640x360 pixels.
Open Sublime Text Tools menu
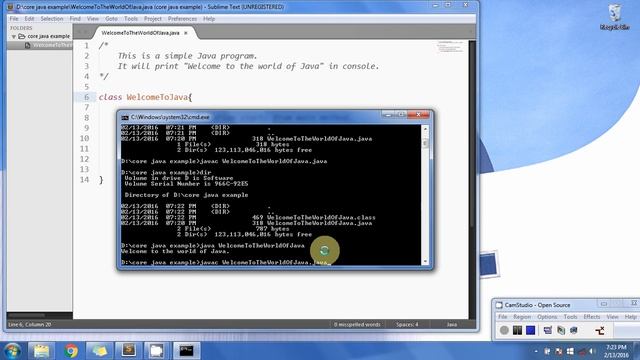pos(131,19)
